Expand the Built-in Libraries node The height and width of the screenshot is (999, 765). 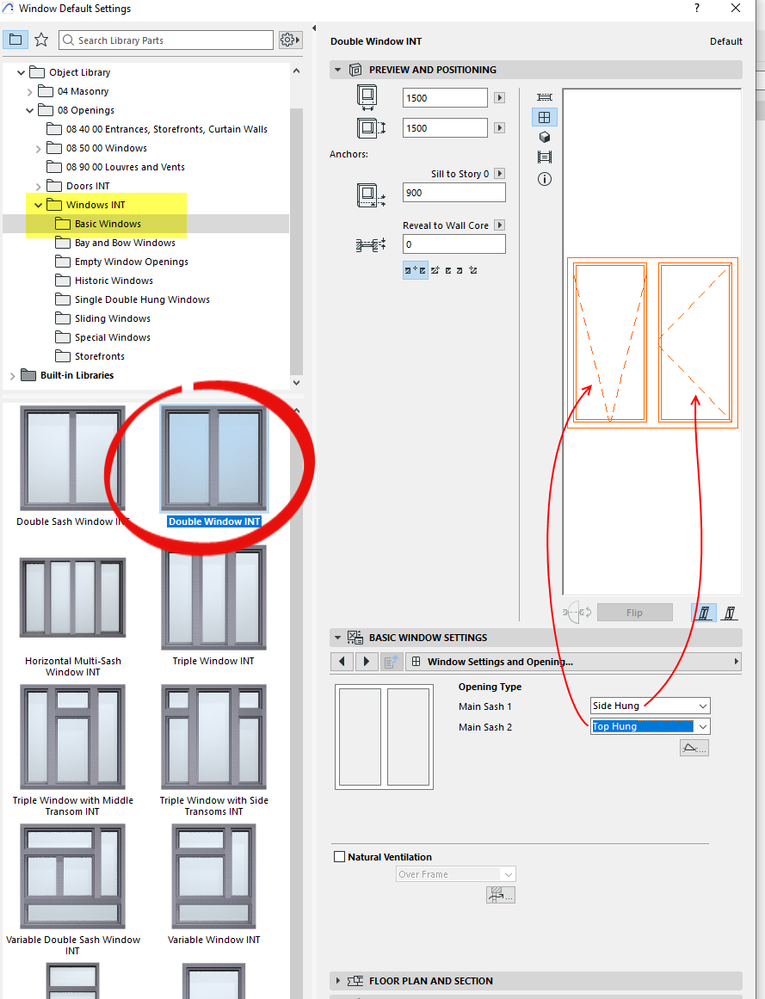12,376
